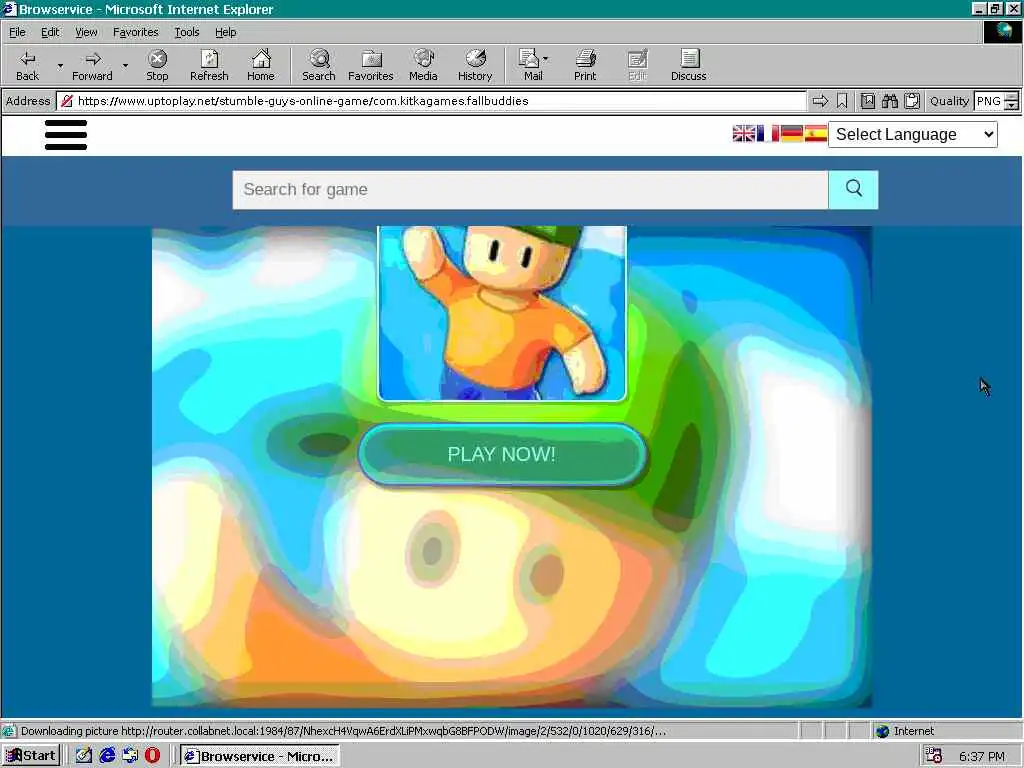Click the binoculars find icon

[x=889, y=101]
